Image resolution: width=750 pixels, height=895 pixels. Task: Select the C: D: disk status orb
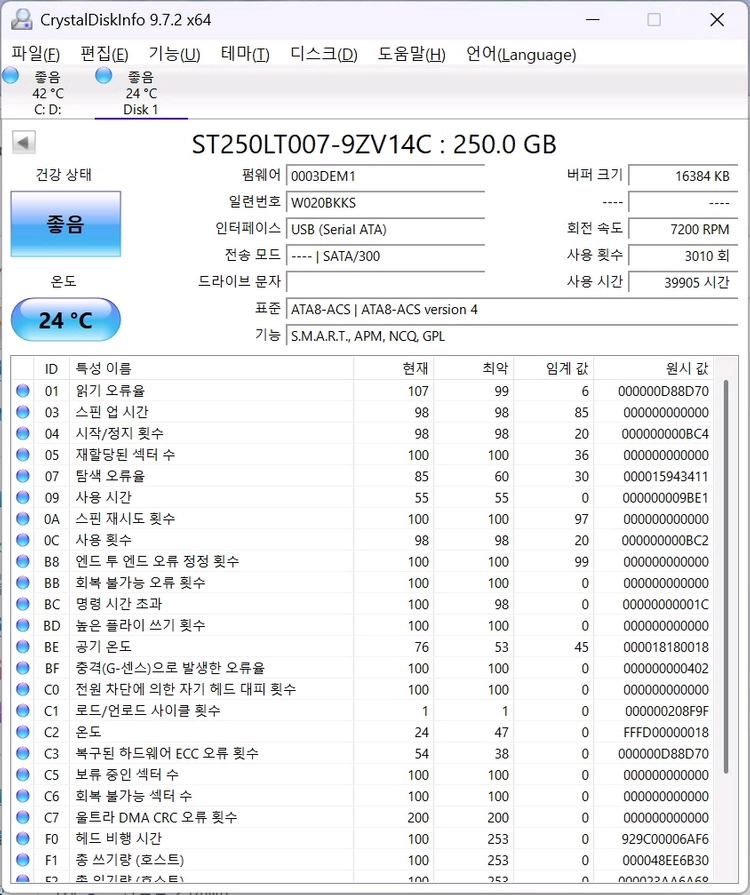[10, 75]
